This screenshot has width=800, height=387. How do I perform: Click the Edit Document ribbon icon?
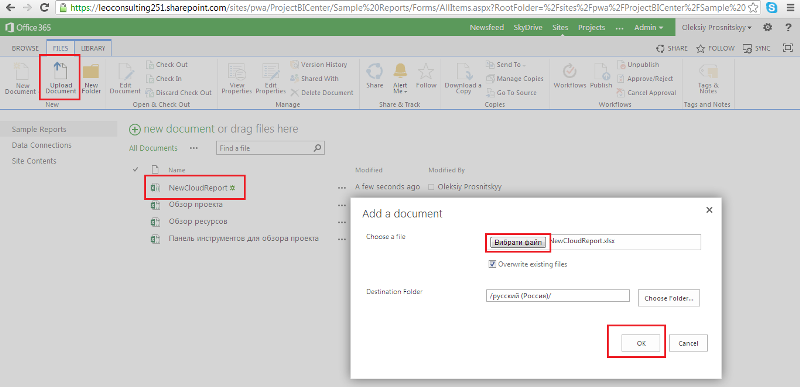(x=125, y=78)
